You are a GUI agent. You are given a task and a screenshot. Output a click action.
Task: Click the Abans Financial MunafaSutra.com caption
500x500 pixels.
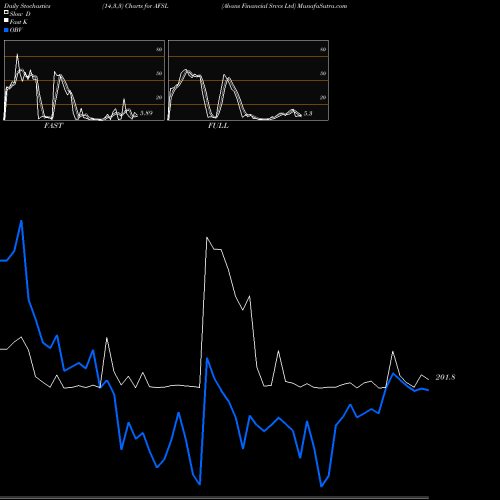(284, 6)
